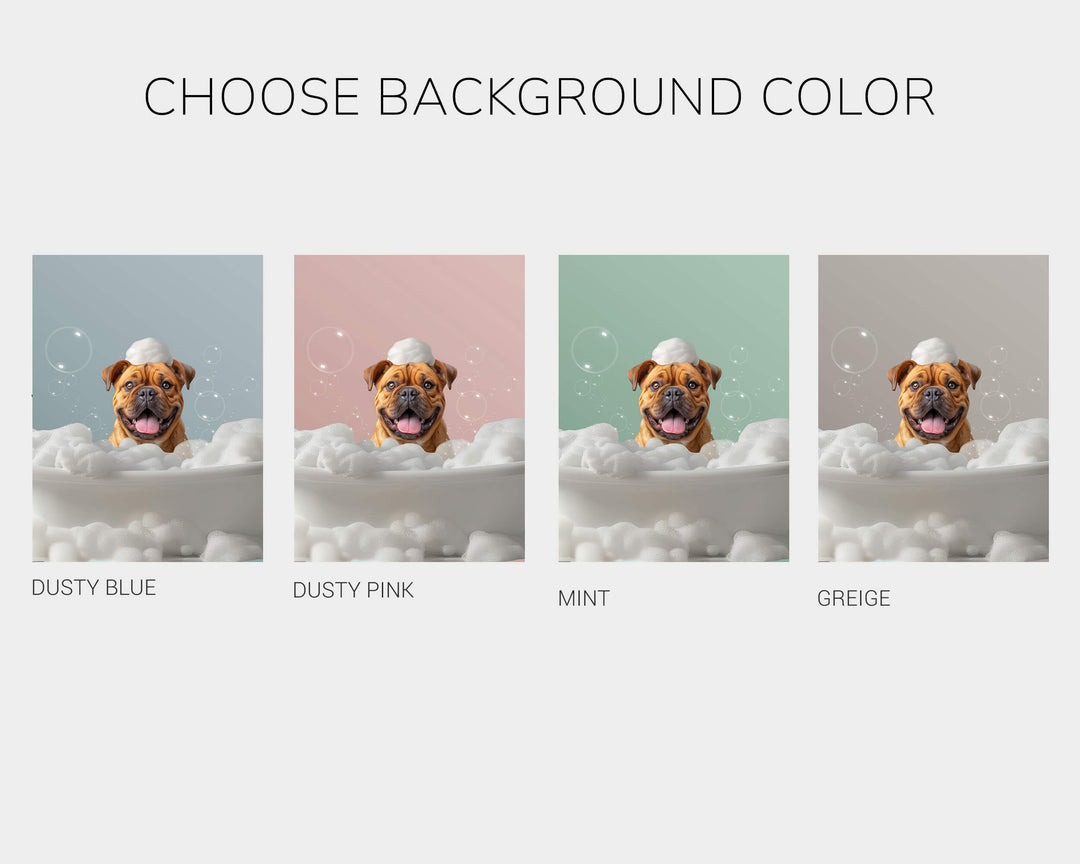This screenshot has width=1080, height=864.
Task: Select the Dusty Blue background thumbnail
Action: (147, 408)
